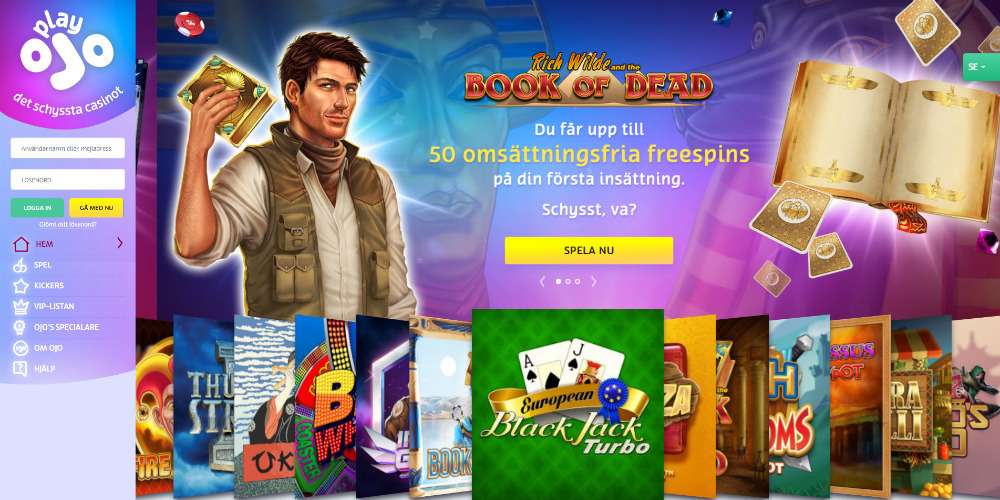
Task: Open the SE language dropdown
Action: [980, 67]
